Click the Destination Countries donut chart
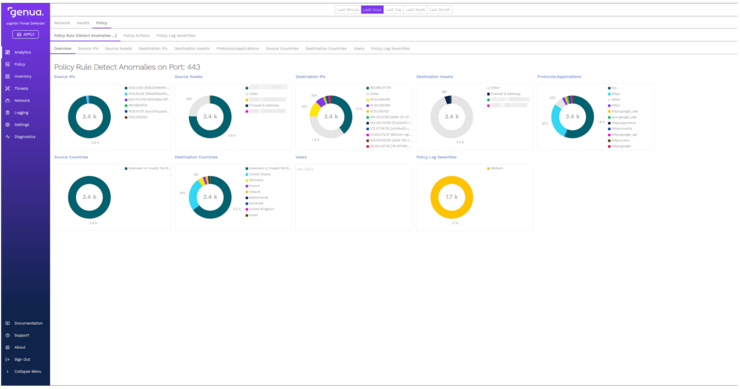Viewport: 740px width, 389px height. tap(210, 197)
